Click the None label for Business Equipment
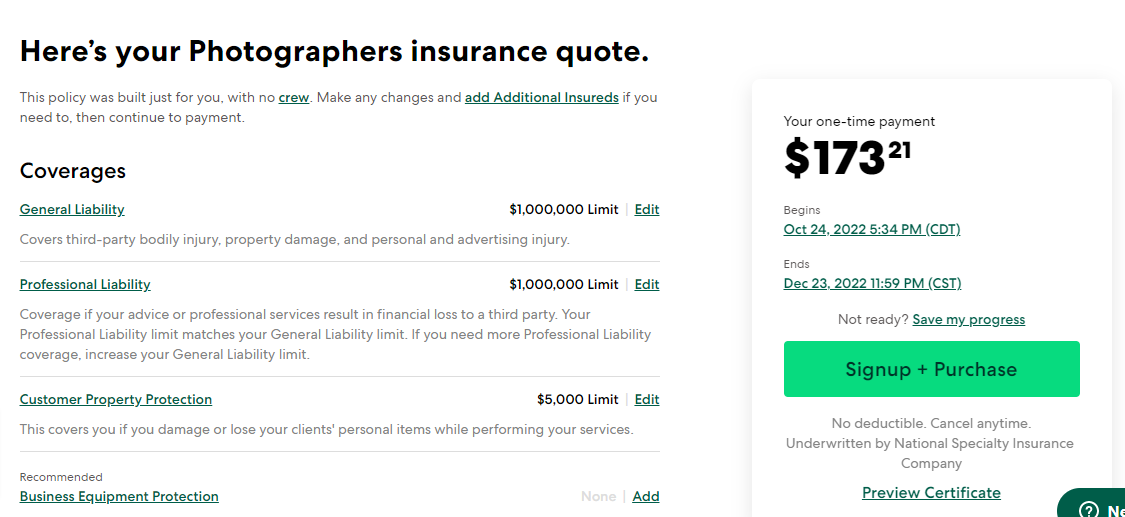Image resolution: width=1125 pixels, height=517 pixels. [x=598, y=496]
